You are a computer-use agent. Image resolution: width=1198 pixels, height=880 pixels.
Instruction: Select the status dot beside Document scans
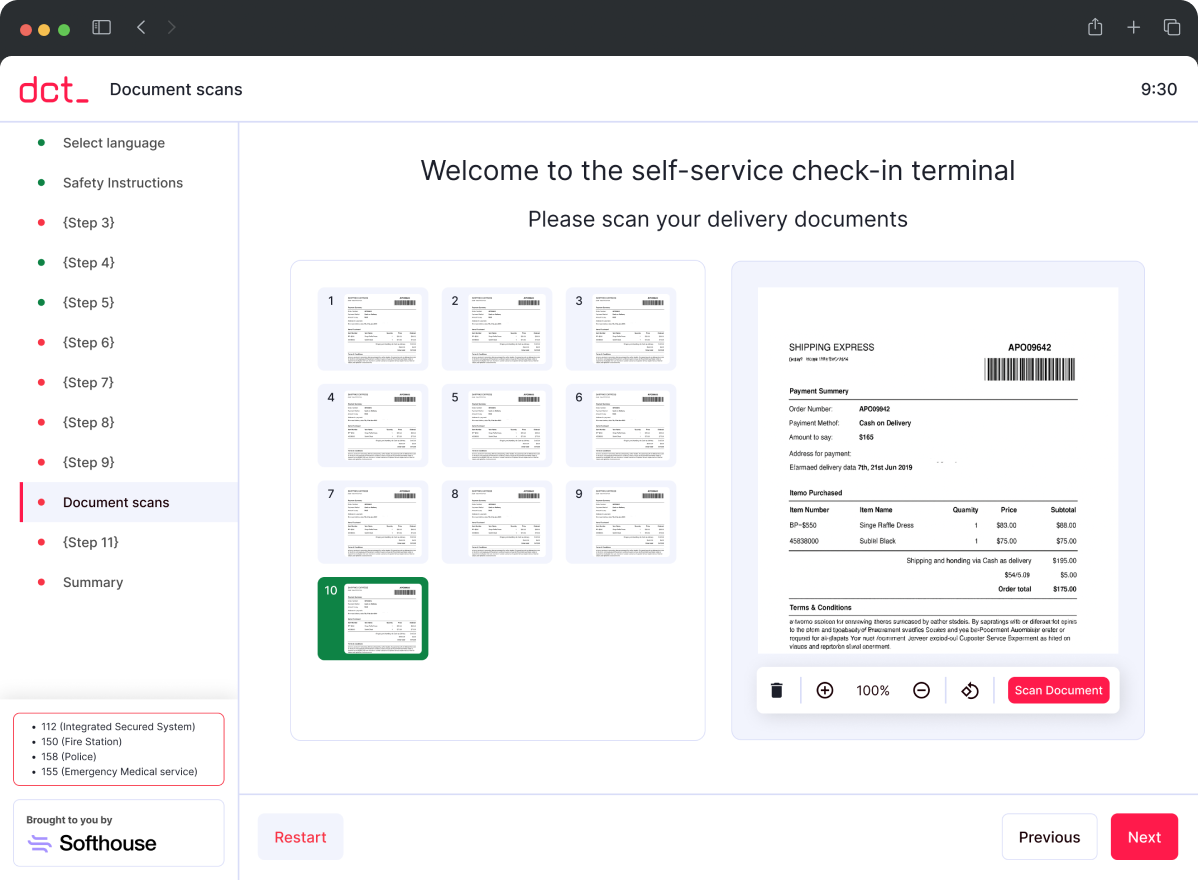(x=41, y=502)
